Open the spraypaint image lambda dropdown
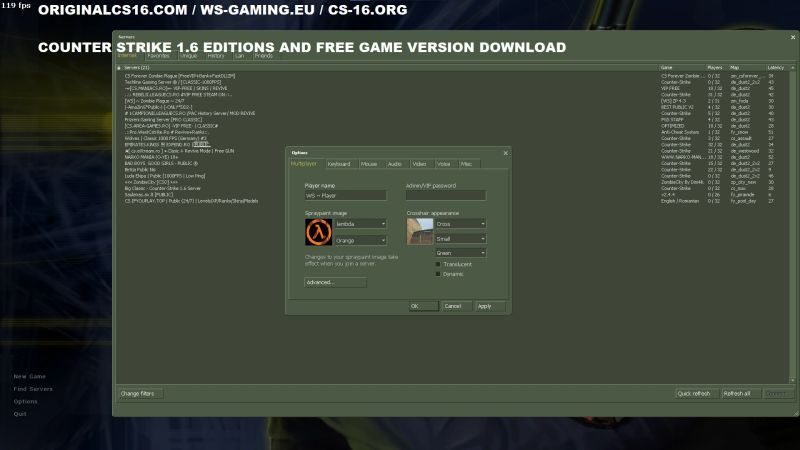The width and height of the screenshot is (800, 450). pos(360,224)
